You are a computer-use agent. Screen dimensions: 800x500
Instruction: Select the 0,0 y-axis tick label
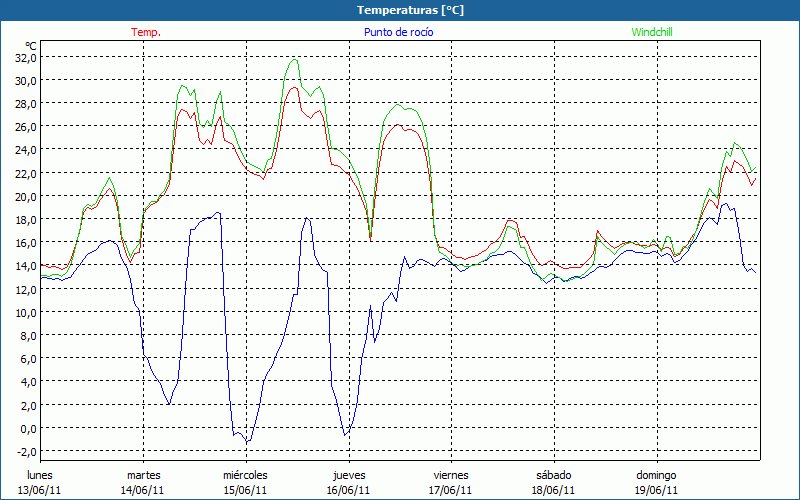(x=27, y=428)
